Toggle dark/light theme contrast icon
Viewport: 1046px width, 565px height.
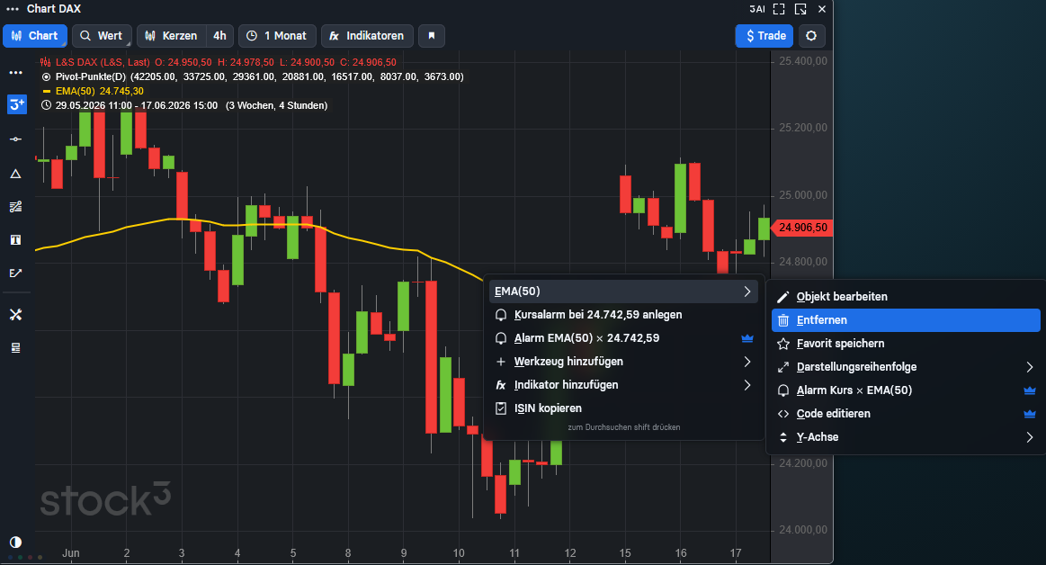coord(16,542)
